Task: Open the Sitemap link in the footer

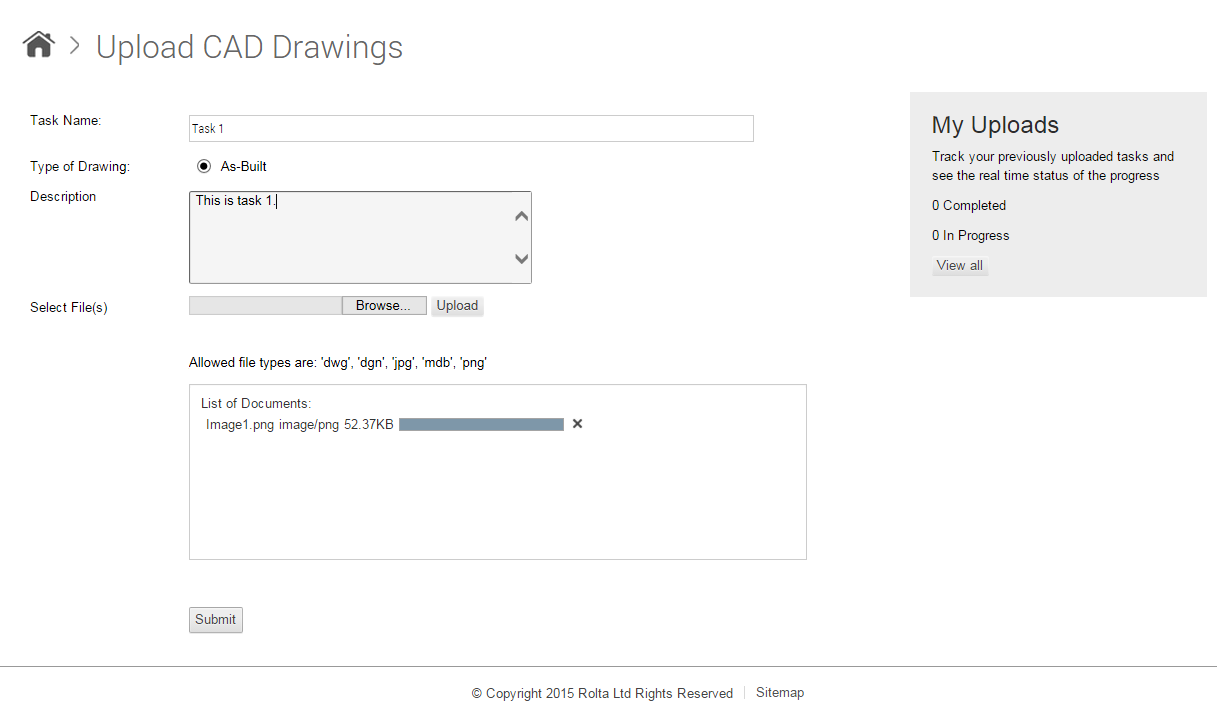Action: (x=779, y=693)
